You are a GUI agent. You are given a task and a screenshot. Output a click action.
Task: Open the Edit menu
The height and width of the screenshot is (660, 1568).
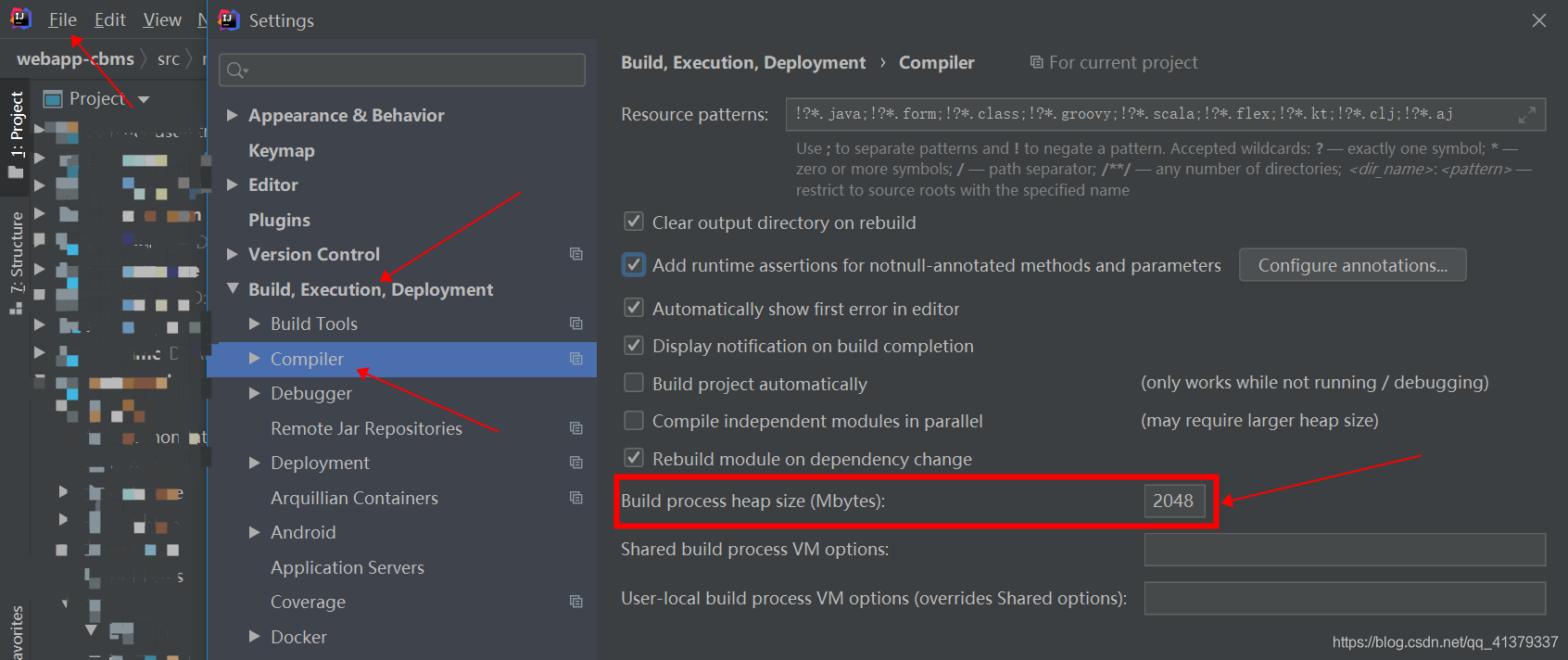109,19
